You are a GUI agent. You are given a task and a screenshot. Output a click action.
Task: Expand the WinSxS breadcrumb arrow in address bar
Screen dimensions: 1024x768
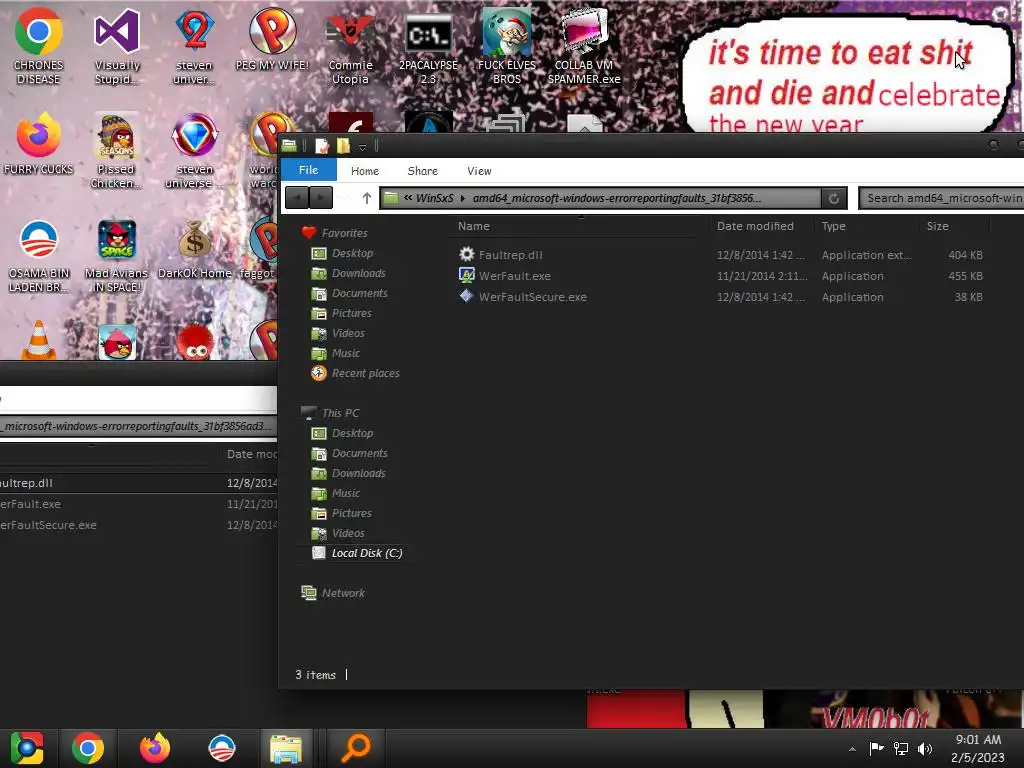tap(462, 199)
